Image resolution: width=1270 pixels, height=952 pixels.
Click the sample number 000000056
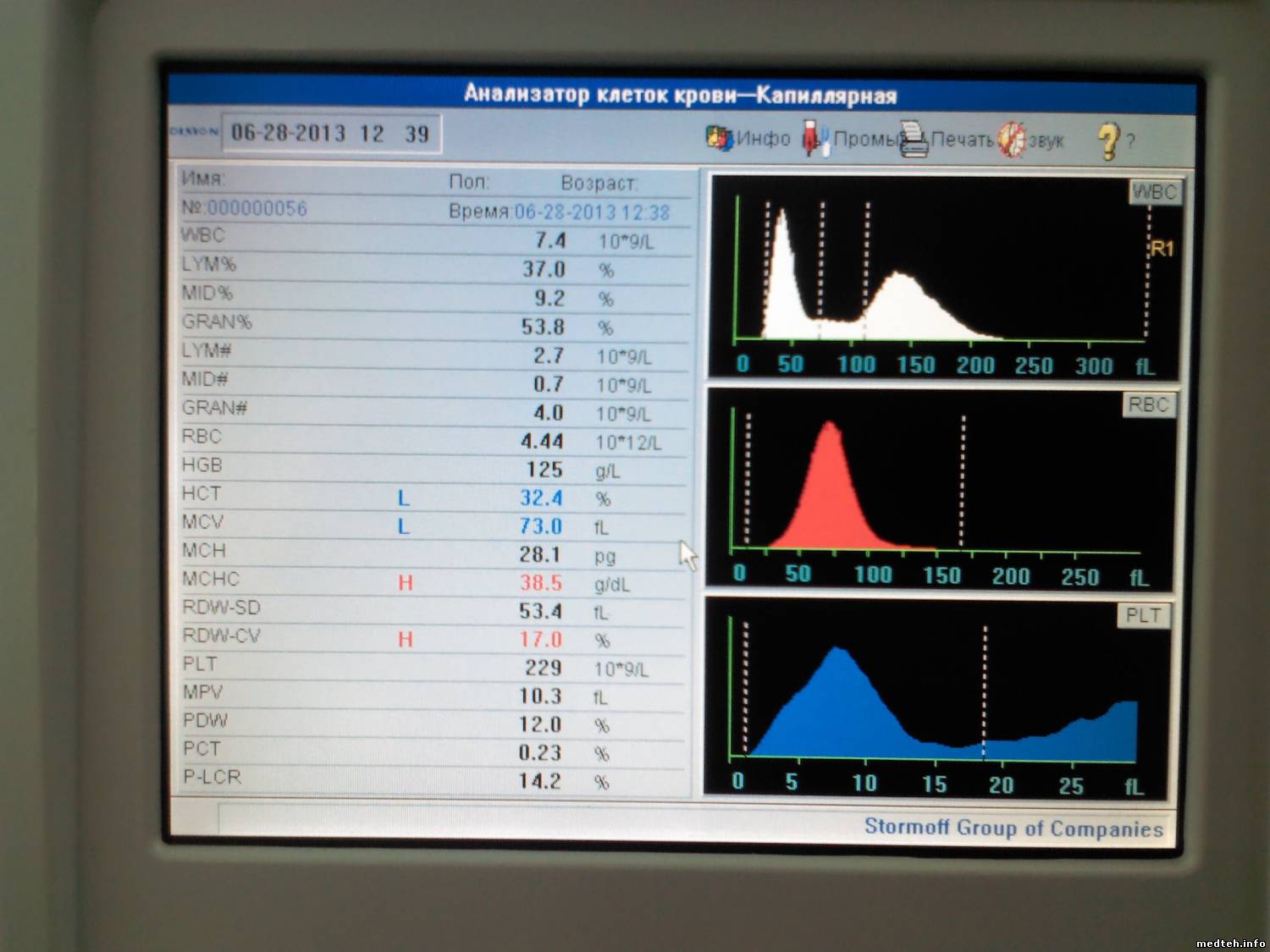tap(257, 208)
